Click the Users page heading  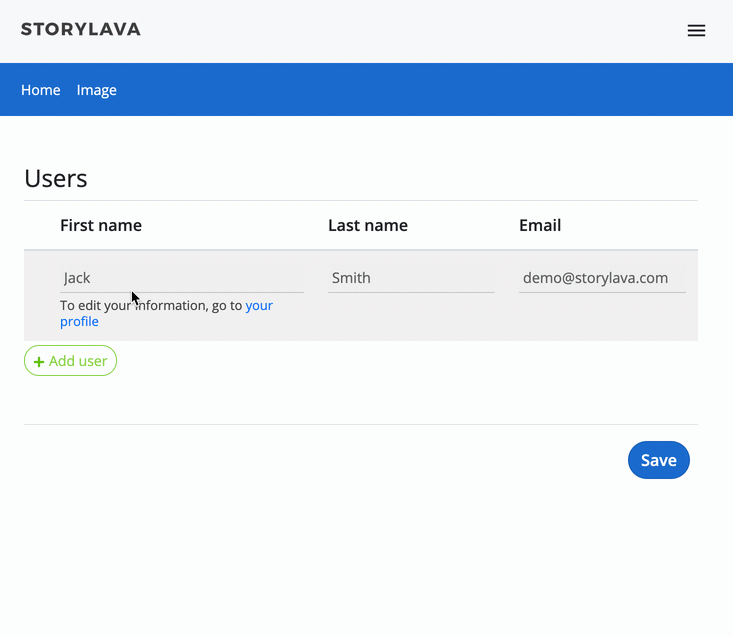[x=56, y=178]
